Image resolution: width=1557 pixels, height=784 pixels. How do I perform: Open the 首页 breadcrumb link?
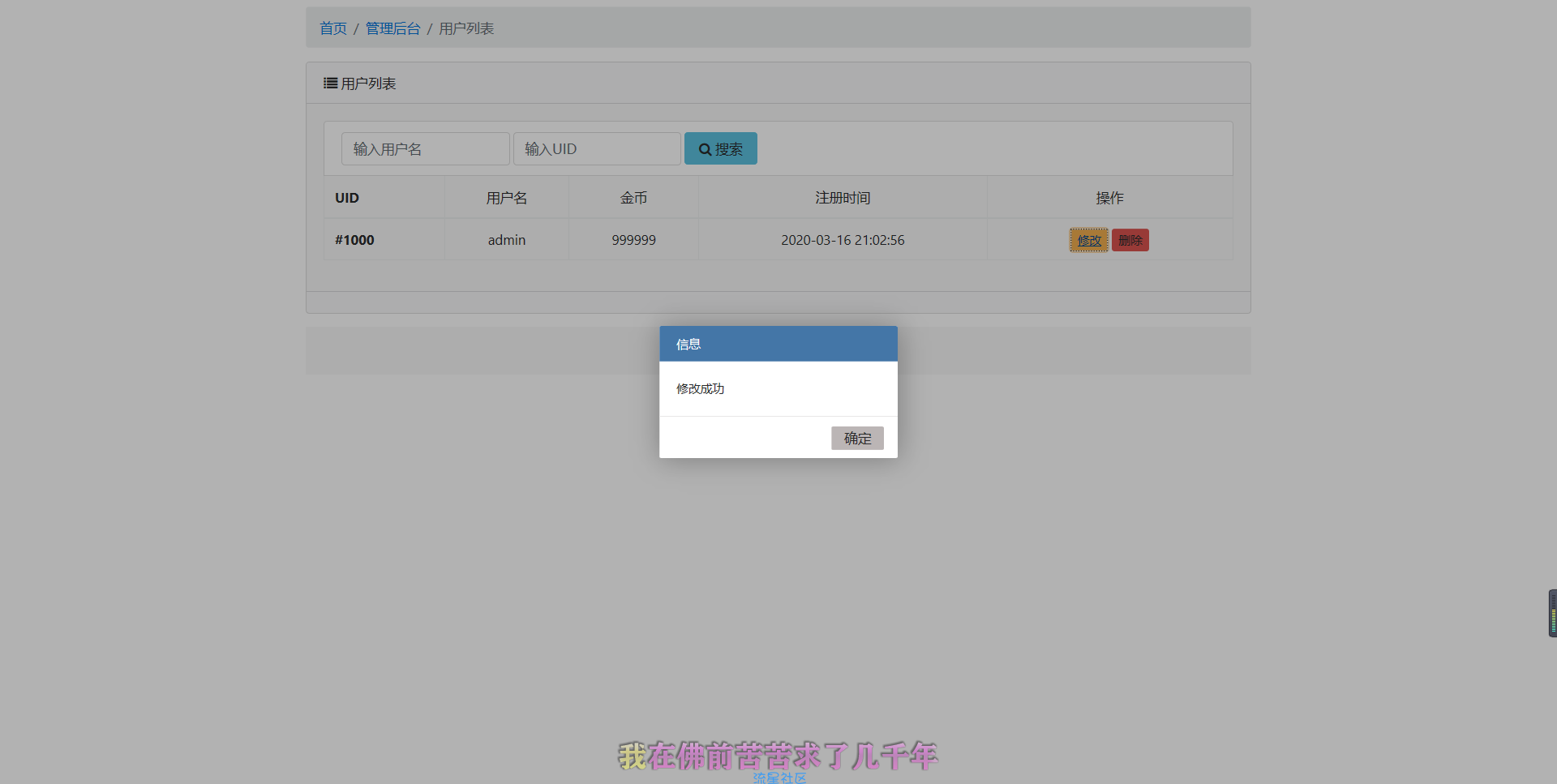pos(332,28)
